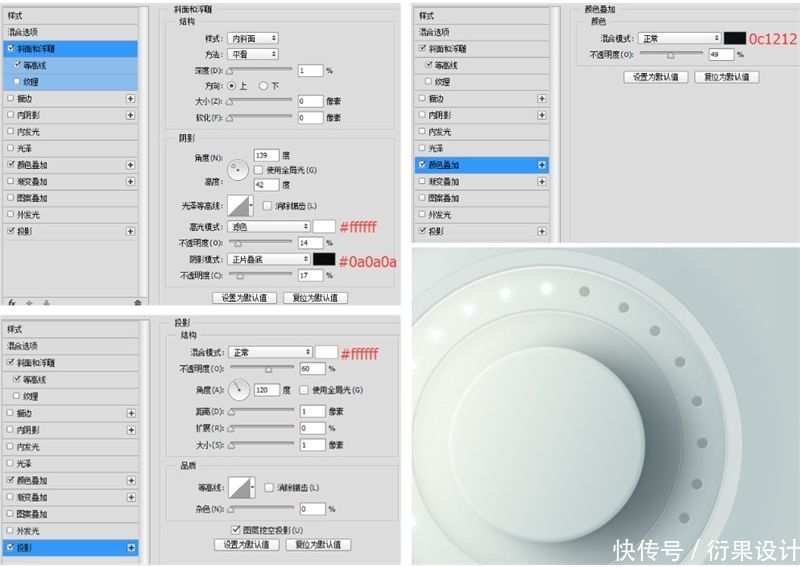Click the plus icon on highlighted 投影 row
808x567 pixels.
131,547
